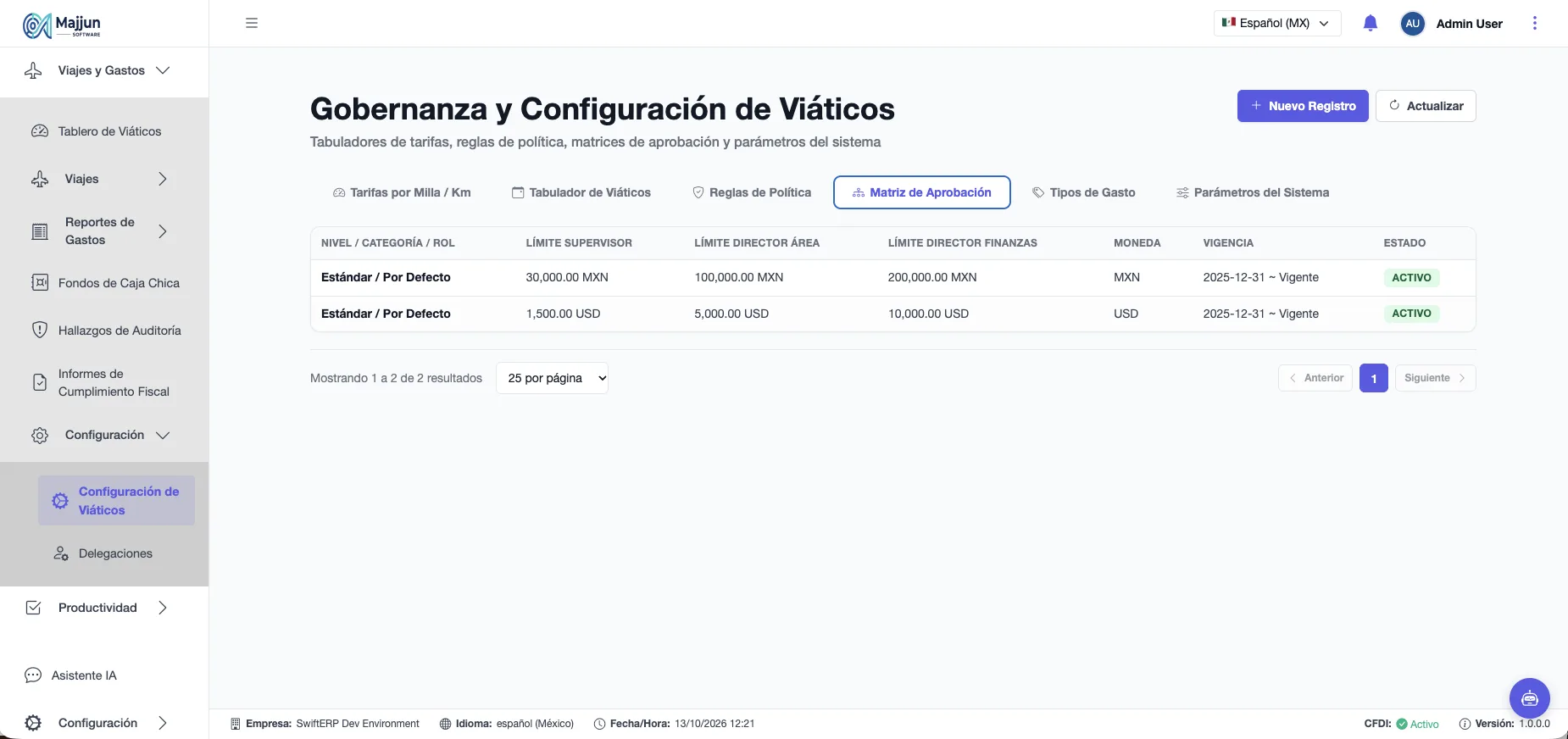Switch to the Tabulador de Viáticos tab

(x=581, y=192)
